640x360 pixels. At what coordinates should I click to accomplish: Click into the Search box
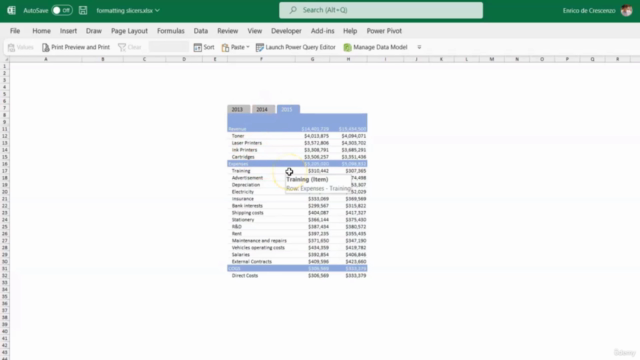pos(381,10)
